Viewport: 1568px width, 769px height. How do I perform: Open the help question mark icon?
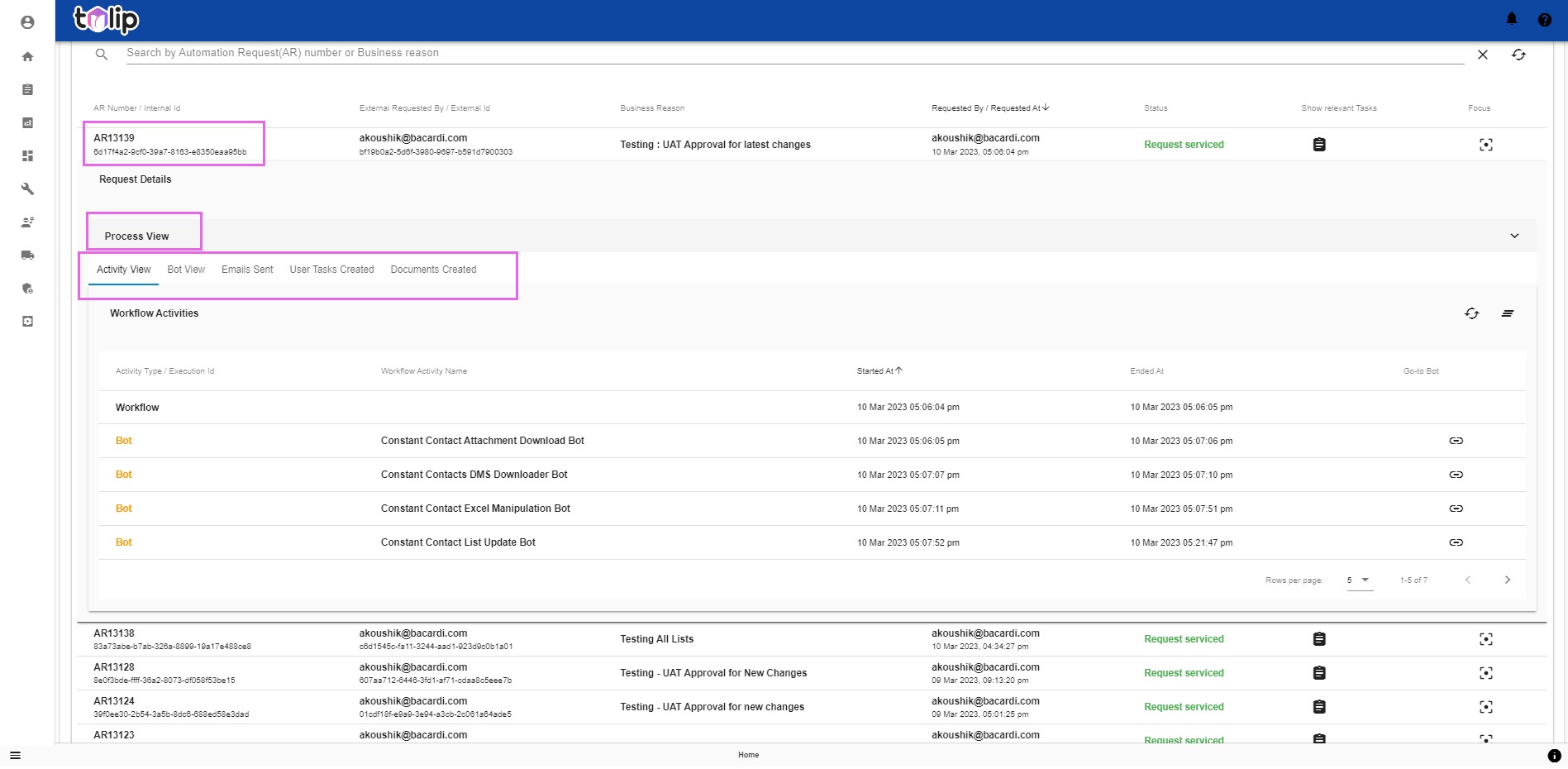point(1544,20)
